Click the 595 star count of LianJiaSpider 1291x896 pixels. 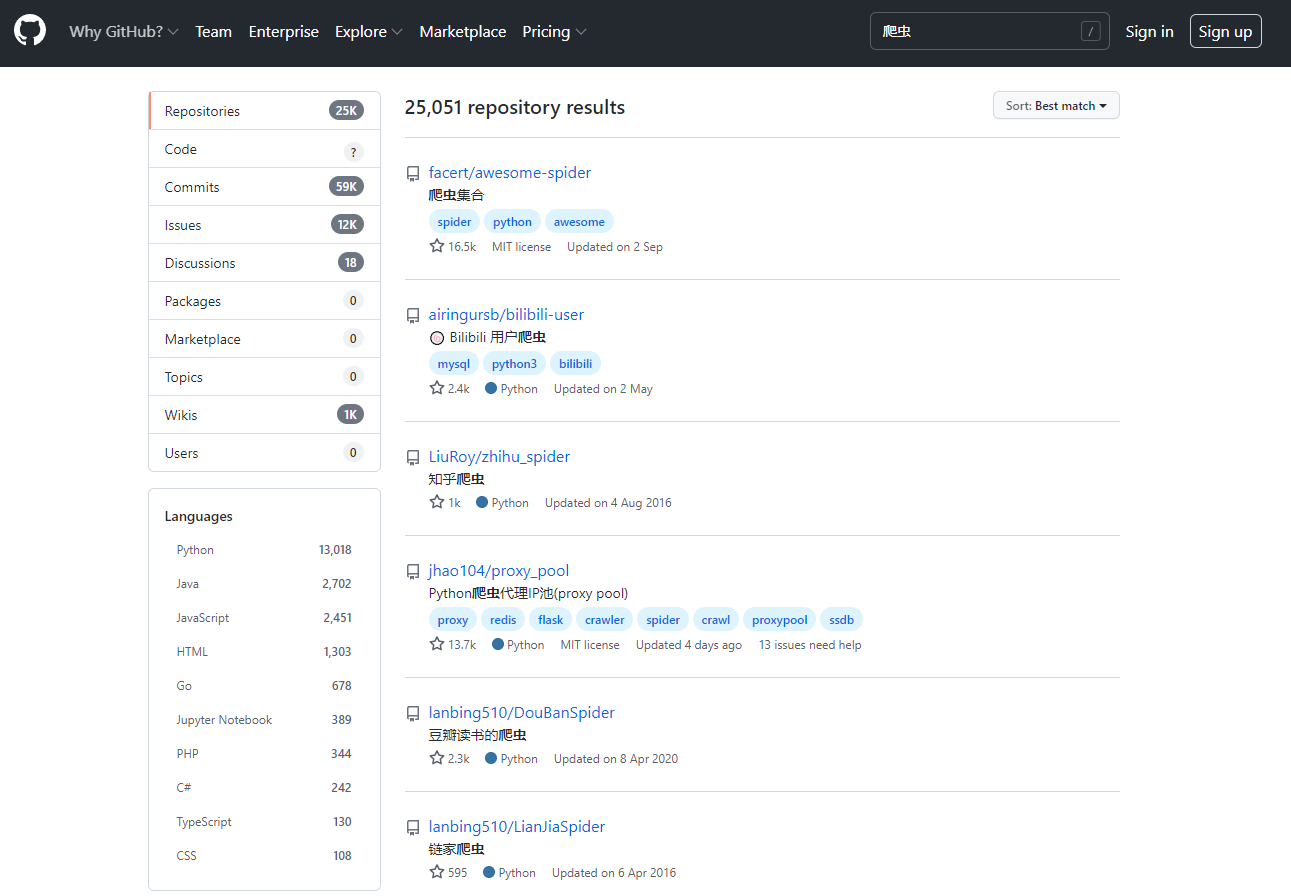tap(448, 872)
